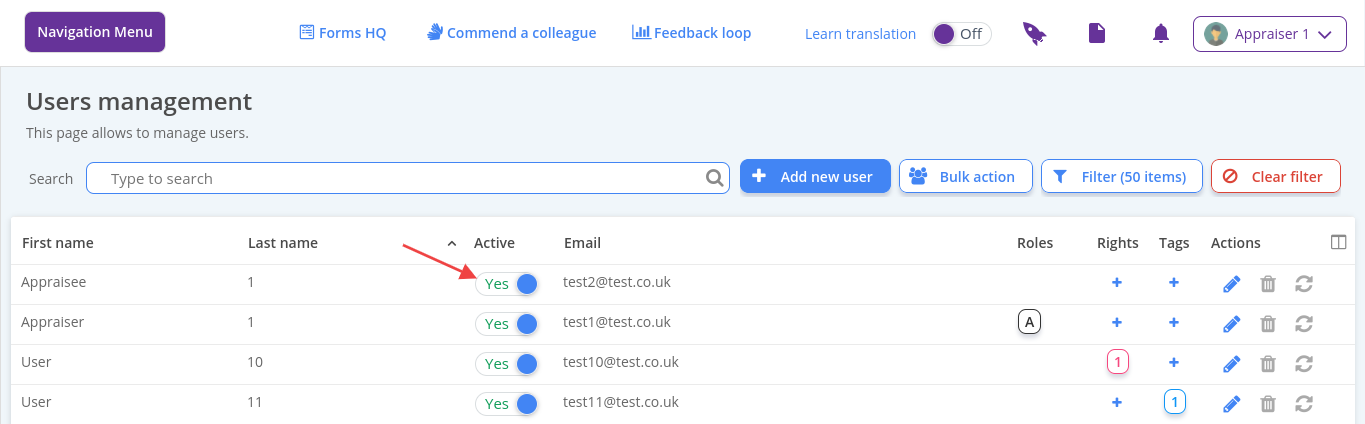Edit user test2@test.co.uk with pencil icon
This screenshot has width=1365, height=424.
click(1232, 284)
